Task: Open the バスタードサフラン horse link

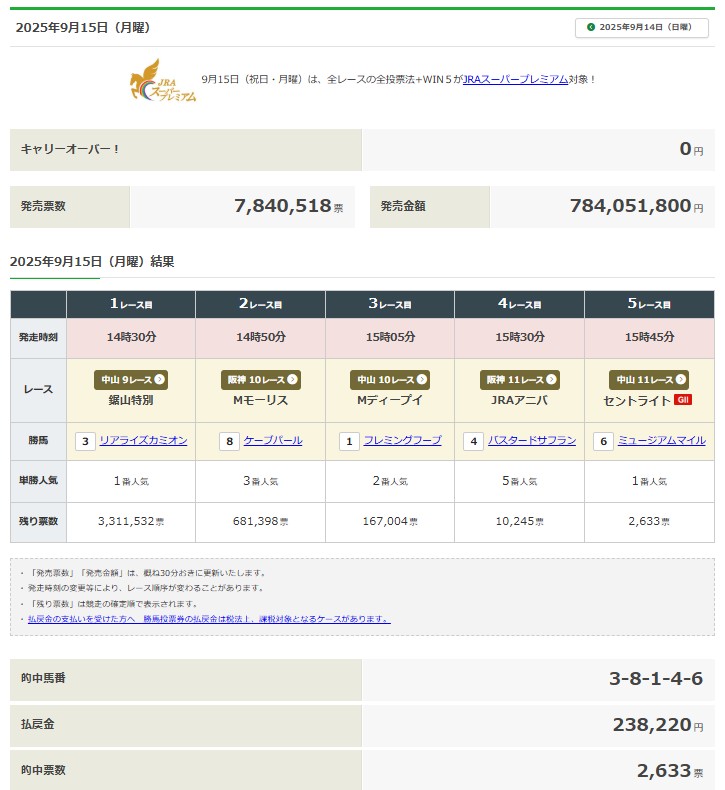Action: click(x=532, y=441)
